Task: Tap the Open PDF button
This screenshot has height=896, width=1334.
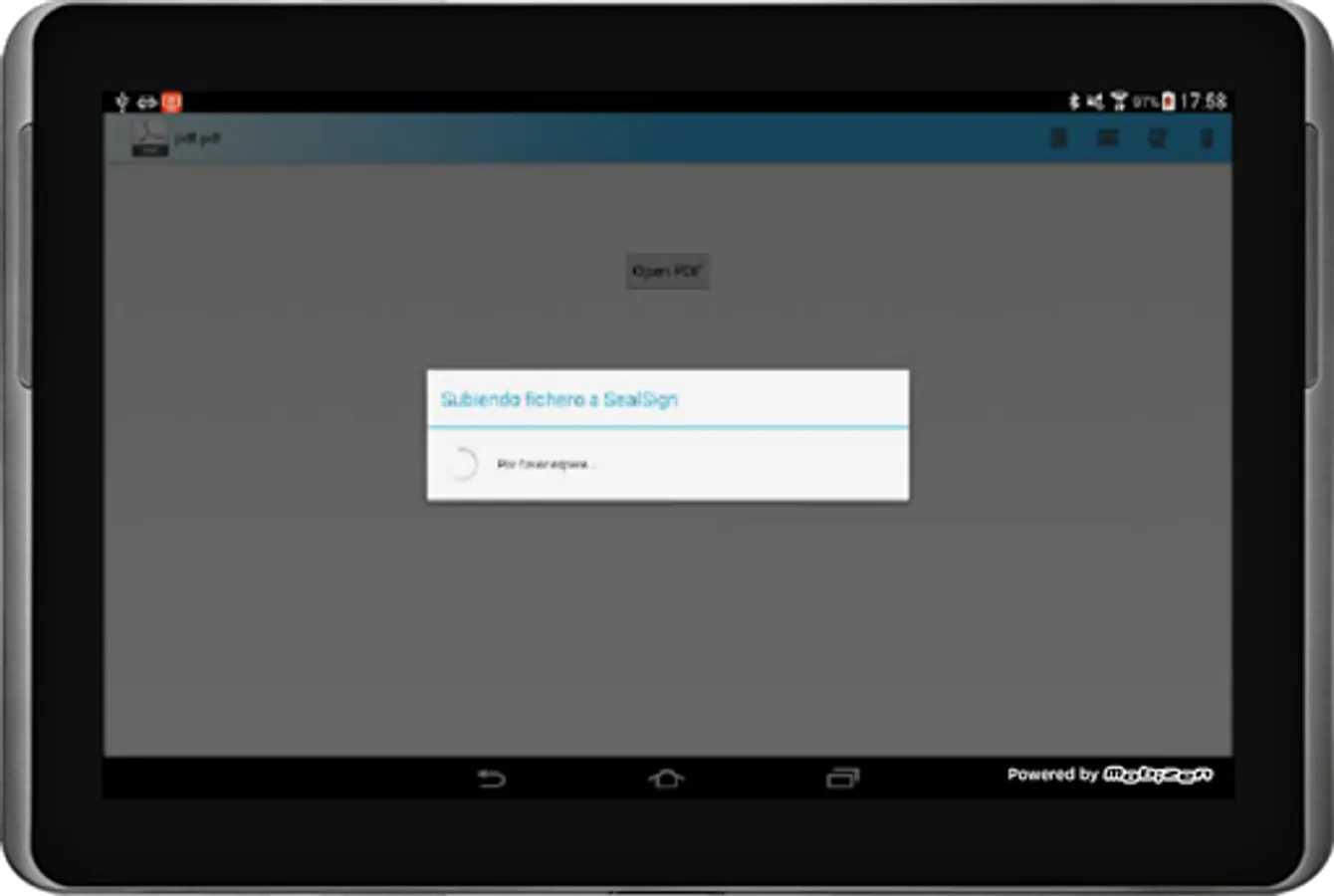Action: 667,271
